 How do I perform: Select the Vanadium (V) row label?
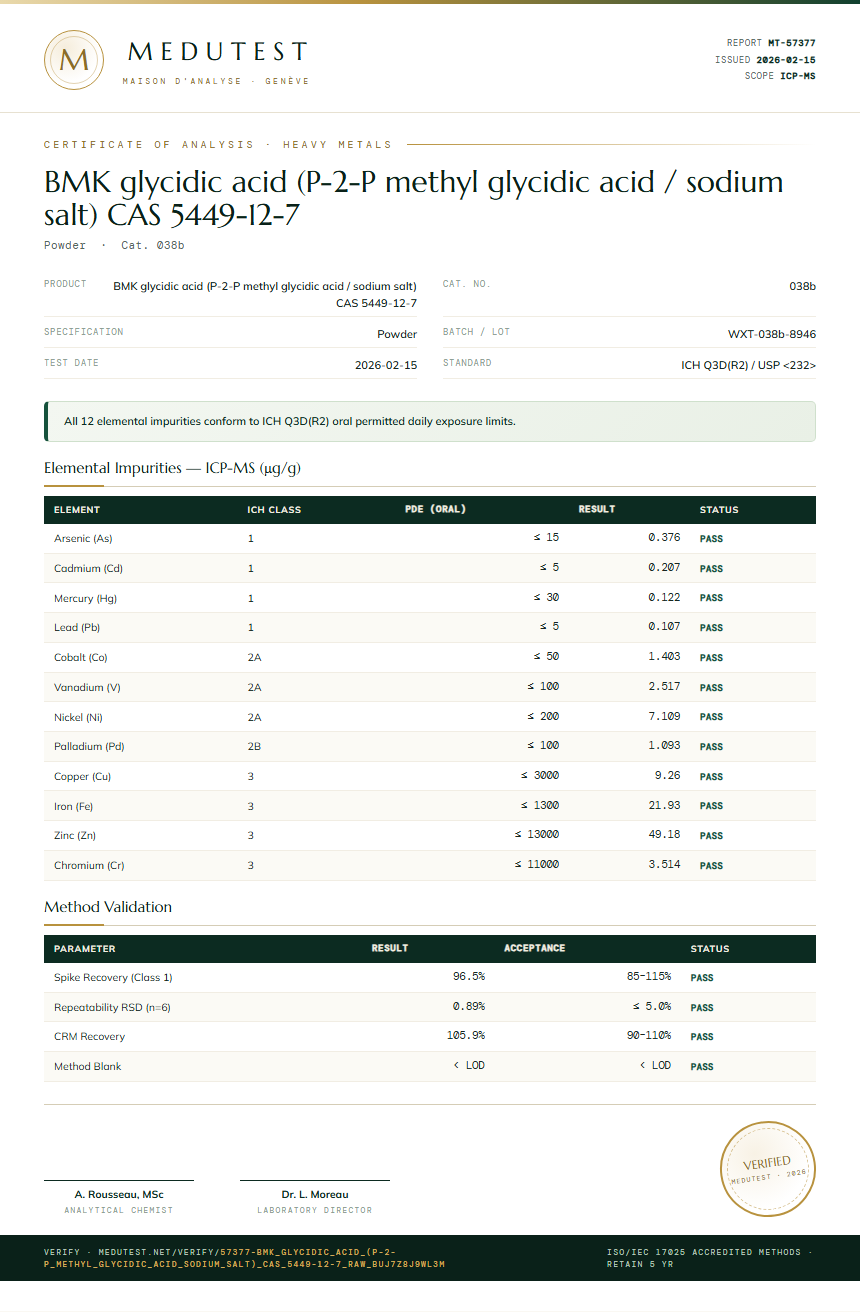tap(87, 687)
